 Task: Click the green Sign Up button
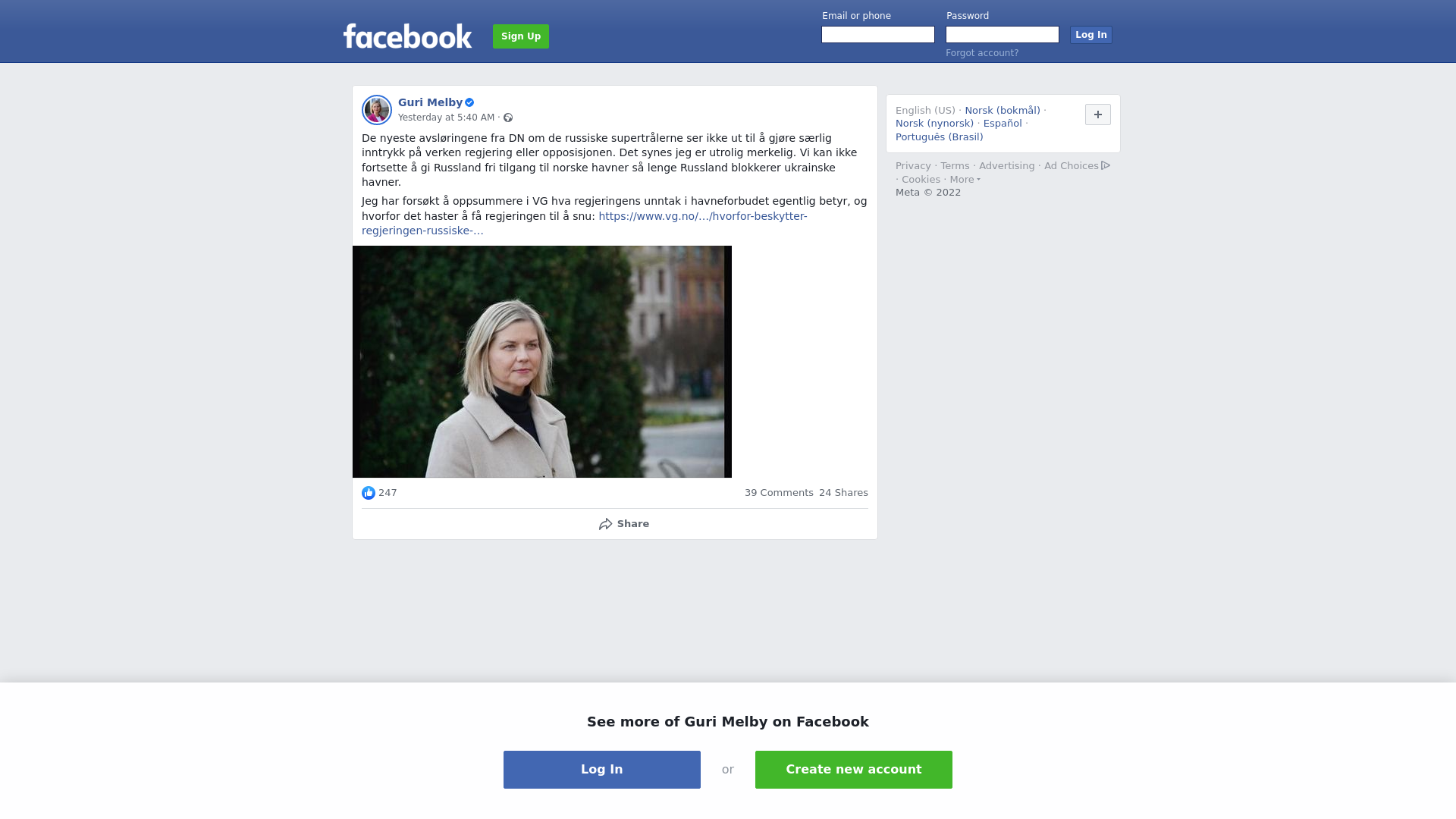[x=521, y=36]
